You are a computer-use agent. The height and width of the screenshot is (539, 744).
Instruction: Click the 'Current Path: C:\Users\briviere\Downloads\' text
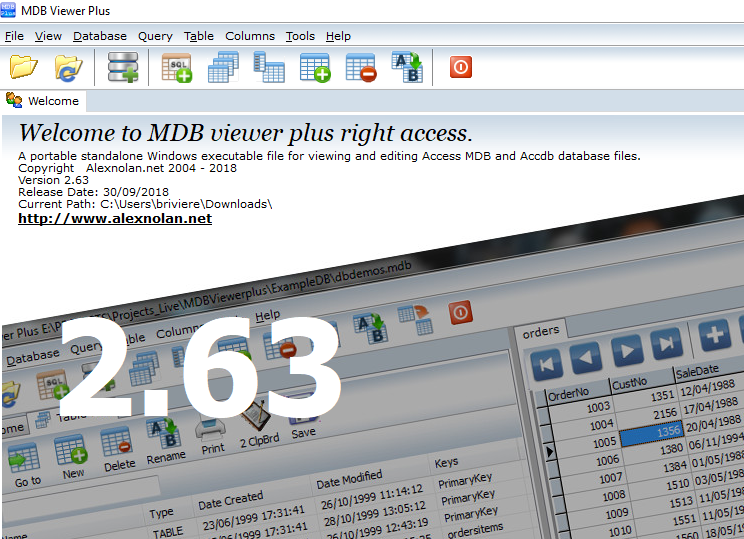[145, 204]
